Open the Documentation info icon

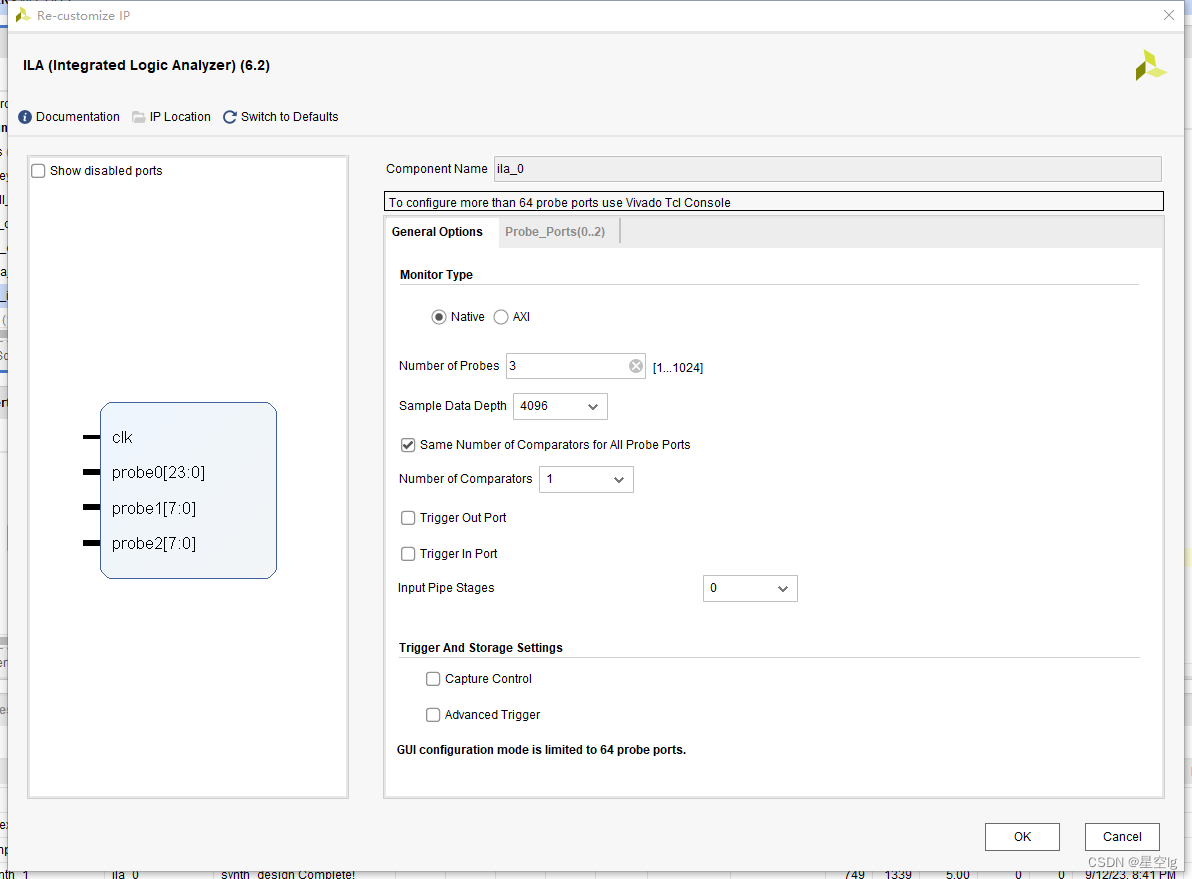point(25,117)
